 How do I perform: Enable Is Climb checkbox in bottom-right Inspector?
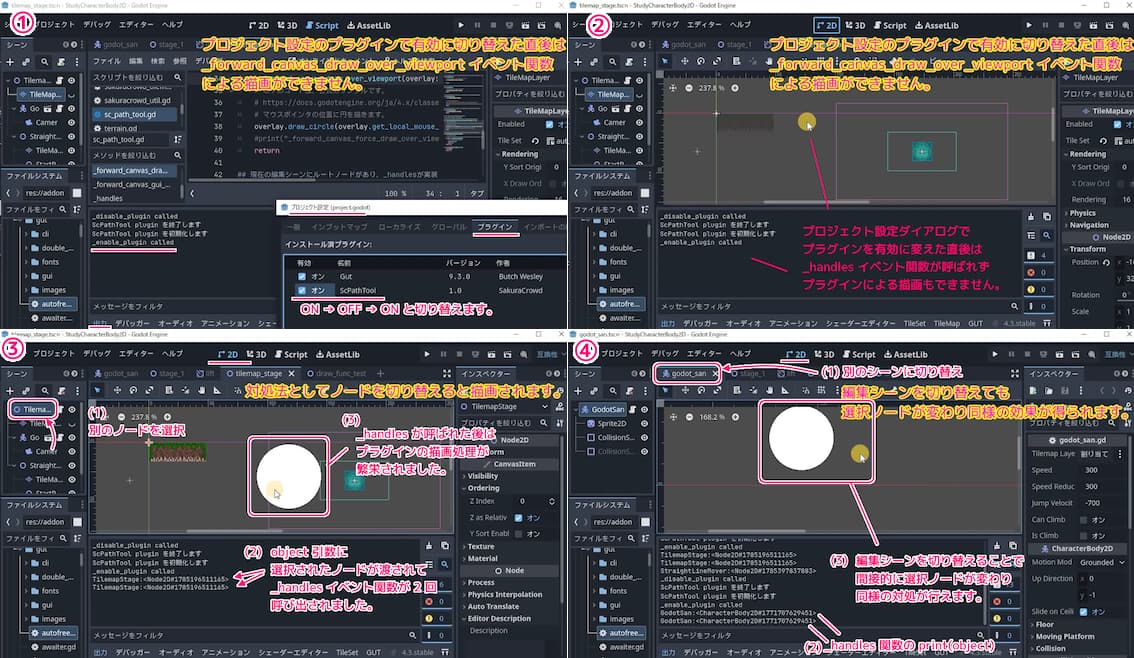[1083, 536]
